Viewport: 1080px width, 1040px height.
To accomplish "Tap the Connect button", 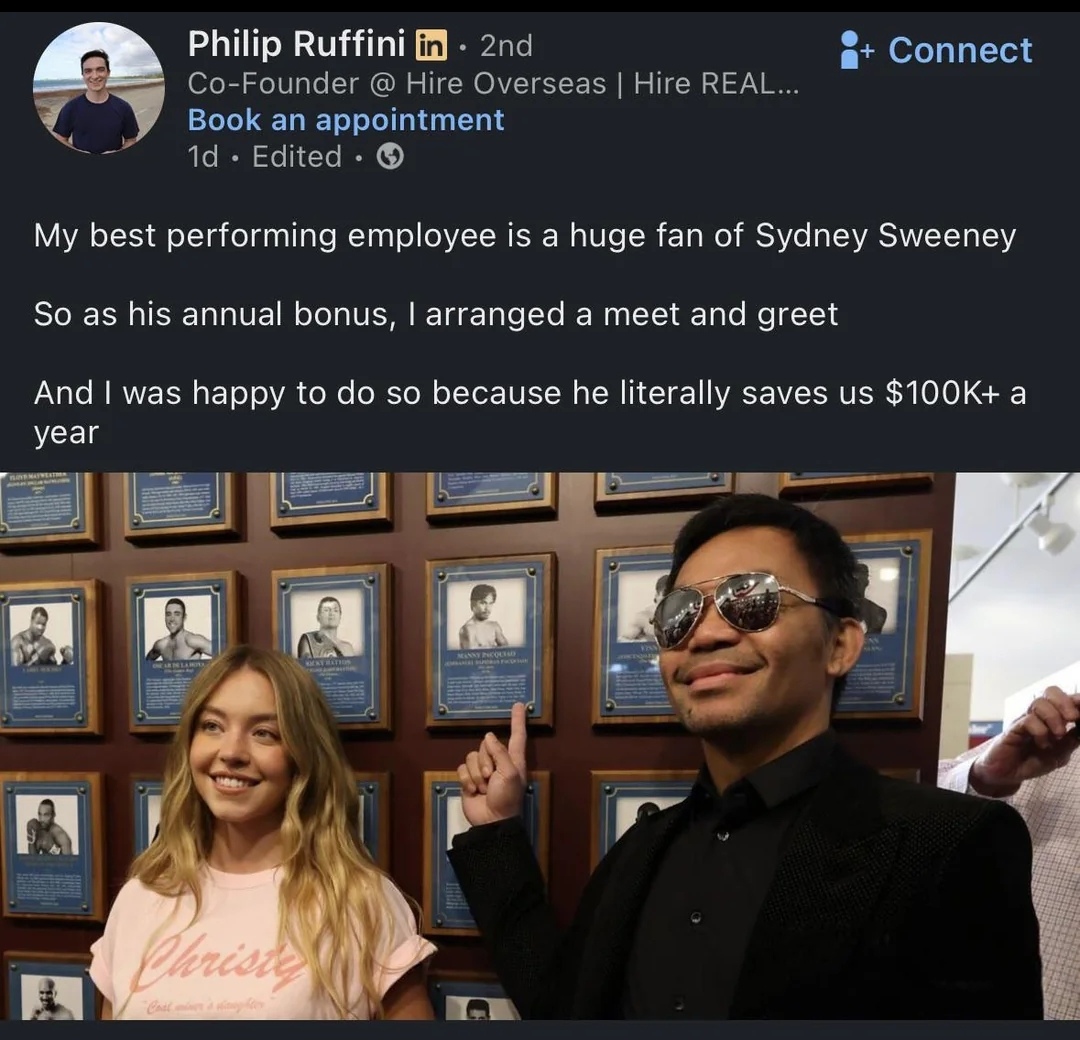I will [x=937, y=50].
